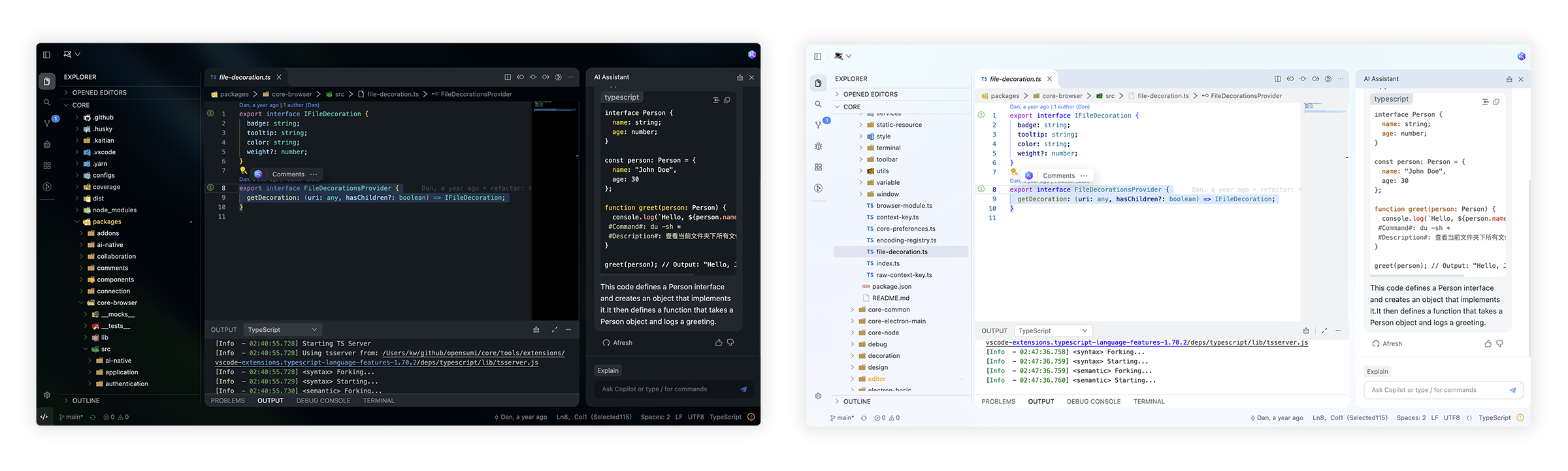The height and width of the screenshot is (471, 1568).
Task: Click Explain button in dark AI Assistant
Action: point(608,371)
